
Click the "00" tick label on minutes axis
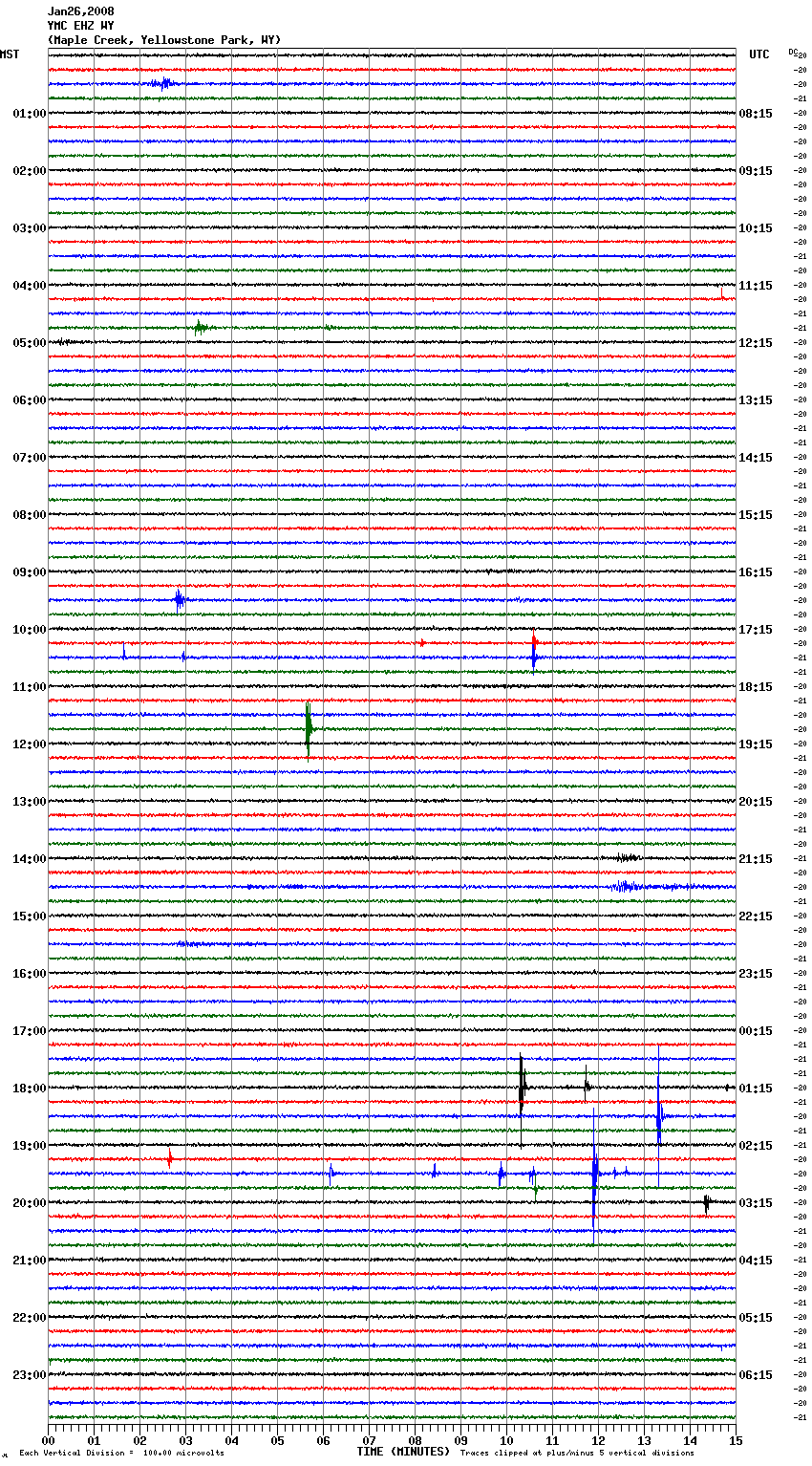coord(49,1440)
